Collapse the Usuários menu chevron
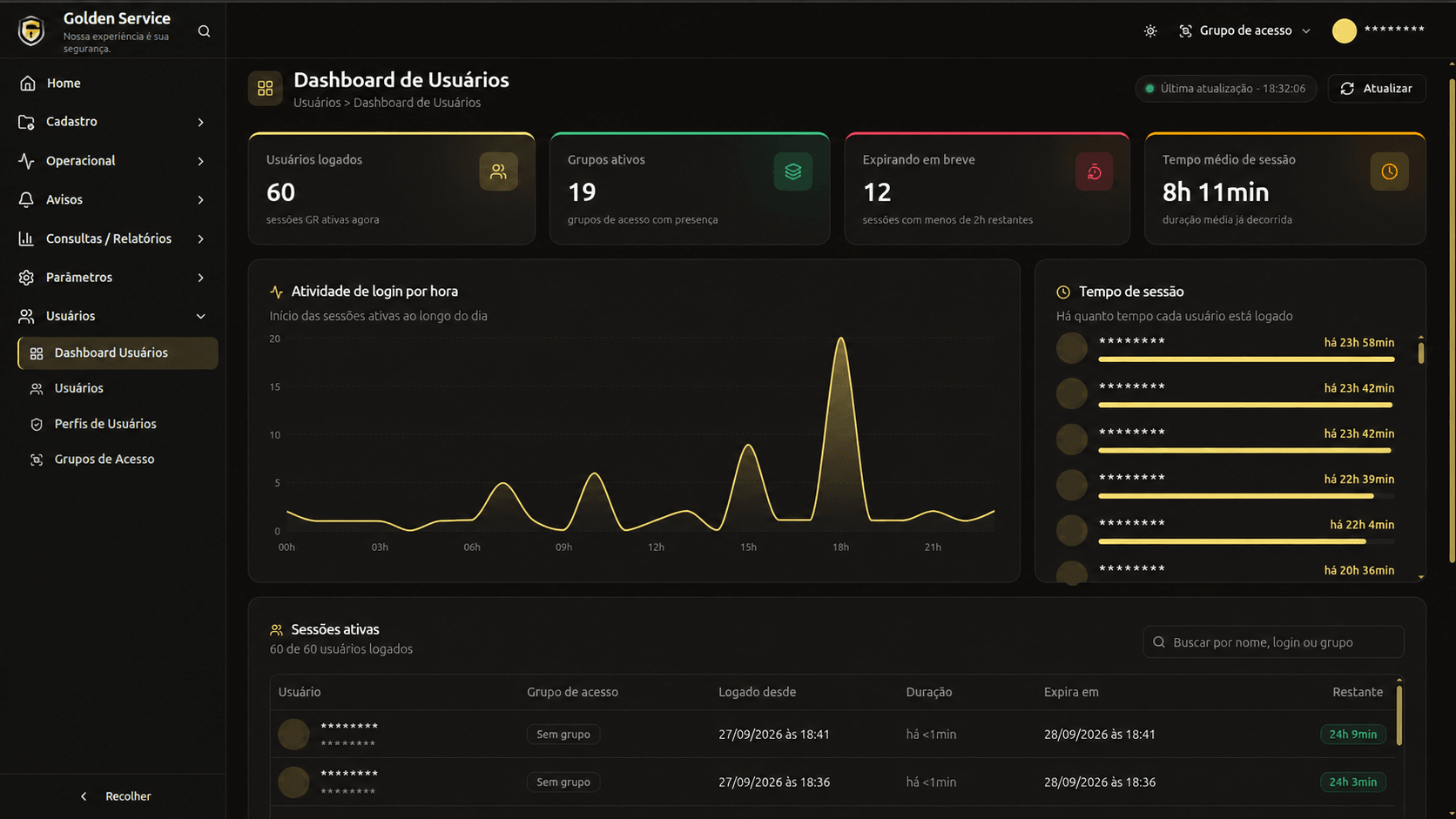 (200, 316)
